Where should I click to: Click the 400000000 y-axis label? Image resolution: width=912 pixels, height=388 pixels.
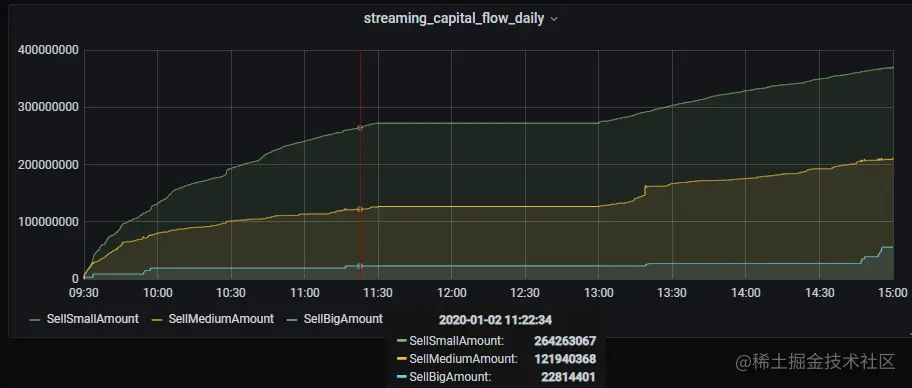click(48, 51)
